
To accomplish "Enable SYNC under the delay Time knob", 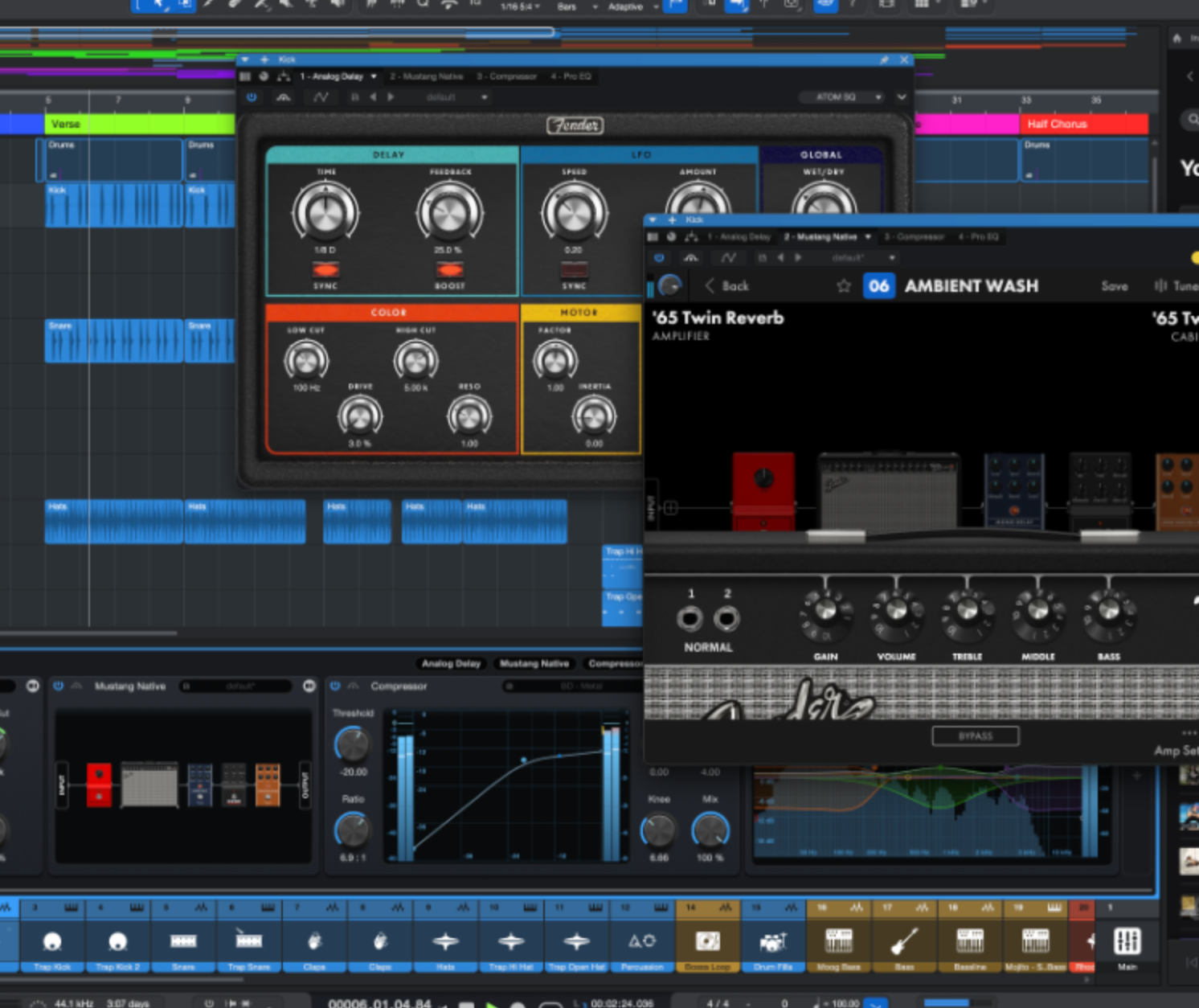I will point(325,272).
